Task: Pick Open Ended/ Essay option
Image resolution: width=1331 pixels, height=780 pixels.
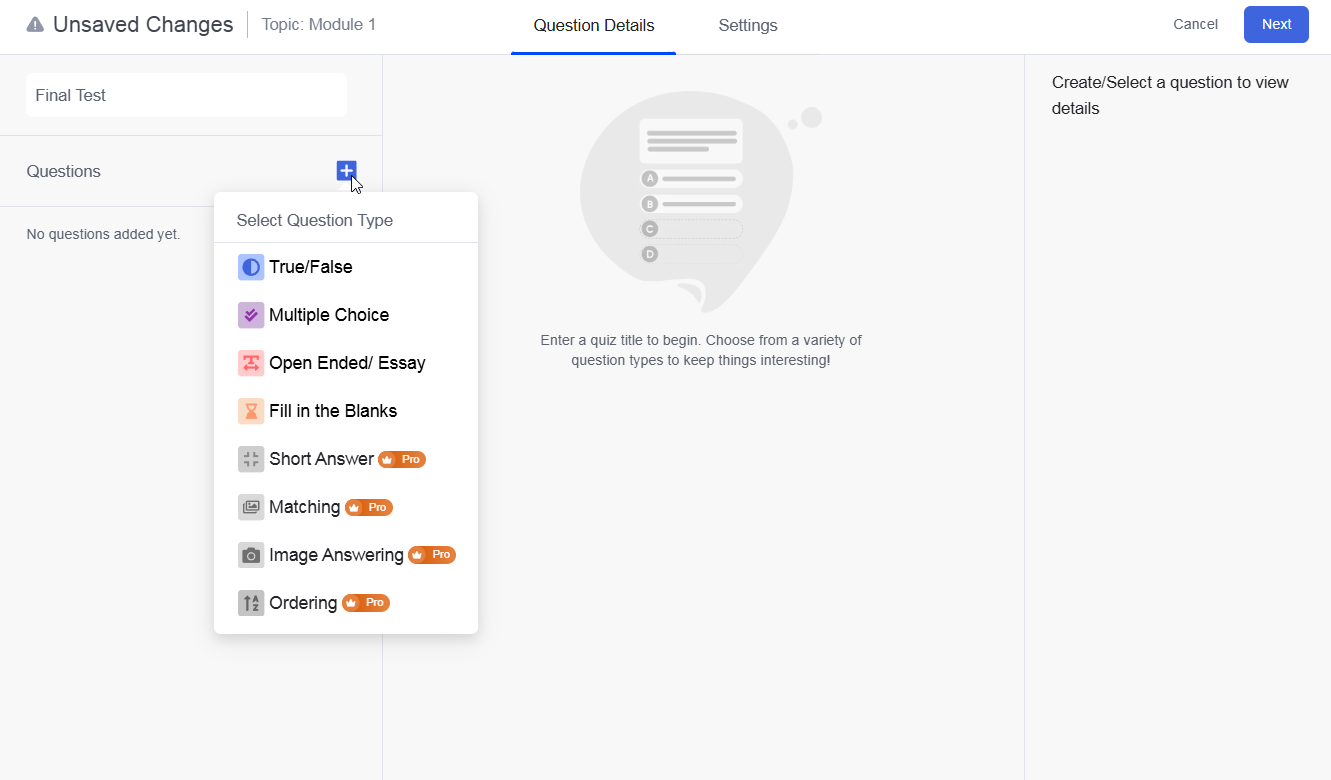Action: [x=347, y=363]
